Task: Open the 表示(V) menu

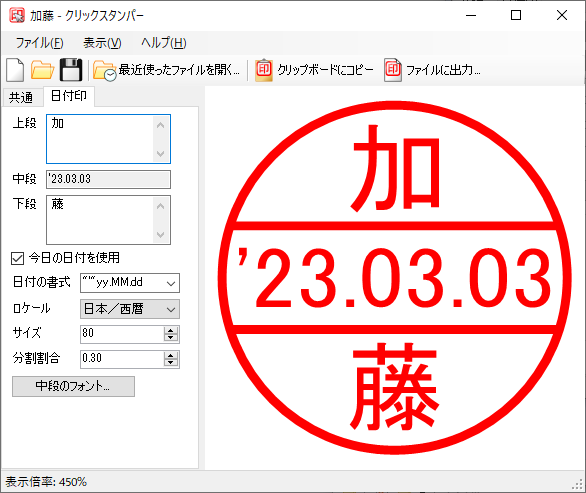Action: point(102,43)
